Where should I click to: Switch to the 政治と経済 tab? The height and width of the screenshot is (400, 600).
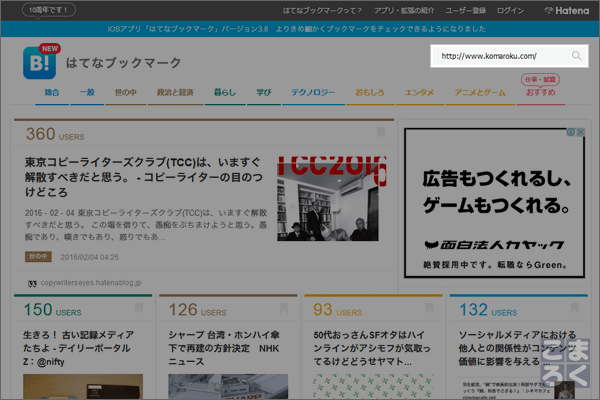click(x=175, y=92)
